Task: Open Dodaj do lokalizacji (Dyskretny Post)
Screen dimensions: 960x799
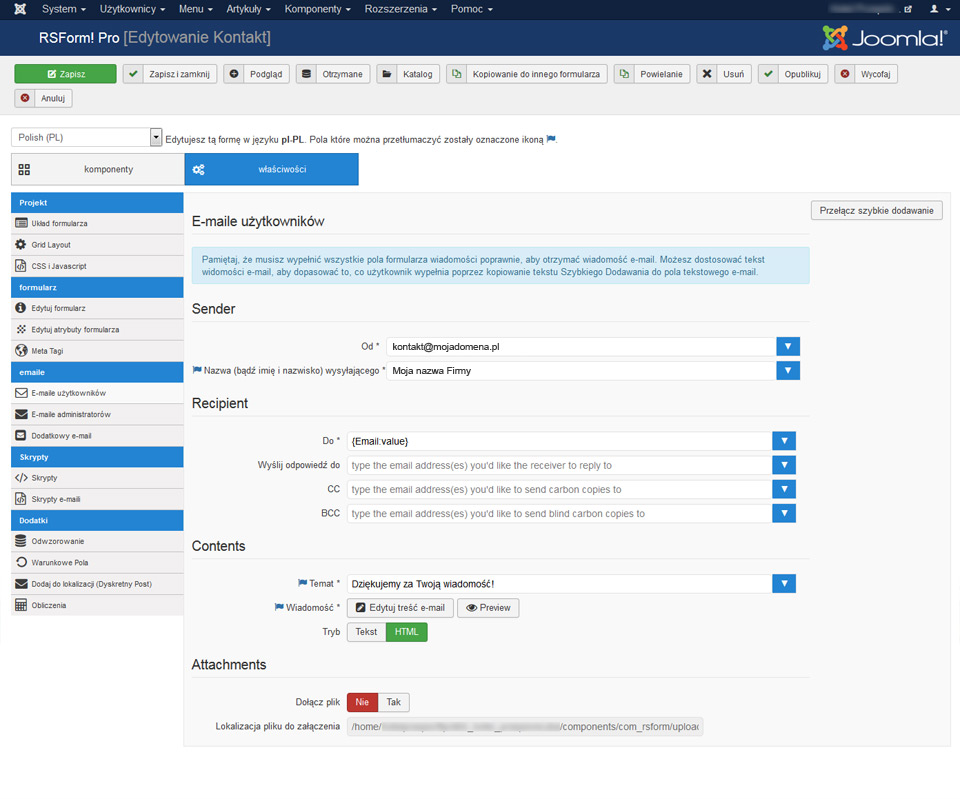Action: pos(97,583)
